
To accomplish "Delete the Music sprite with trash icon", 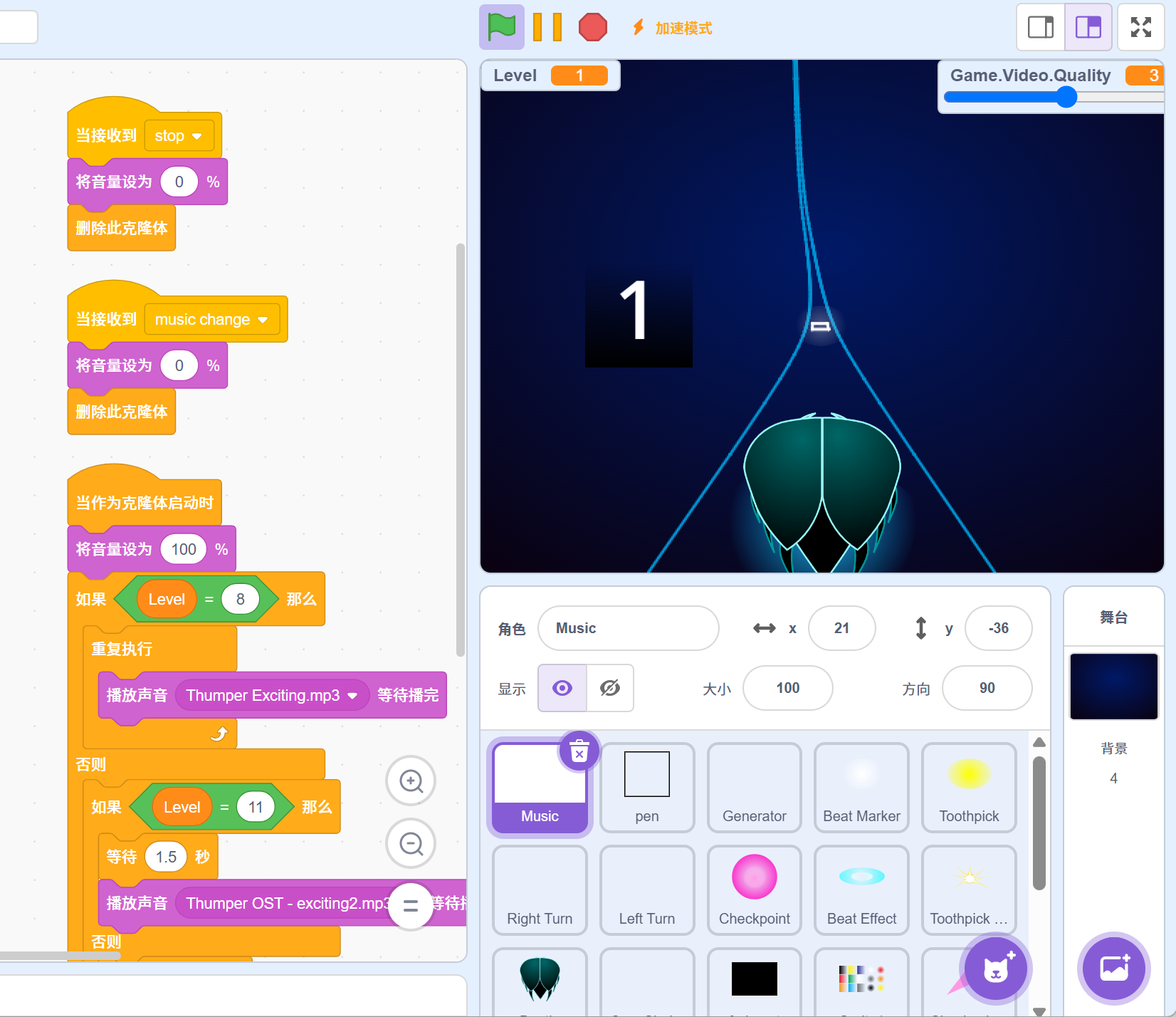I will click(579, 751).
